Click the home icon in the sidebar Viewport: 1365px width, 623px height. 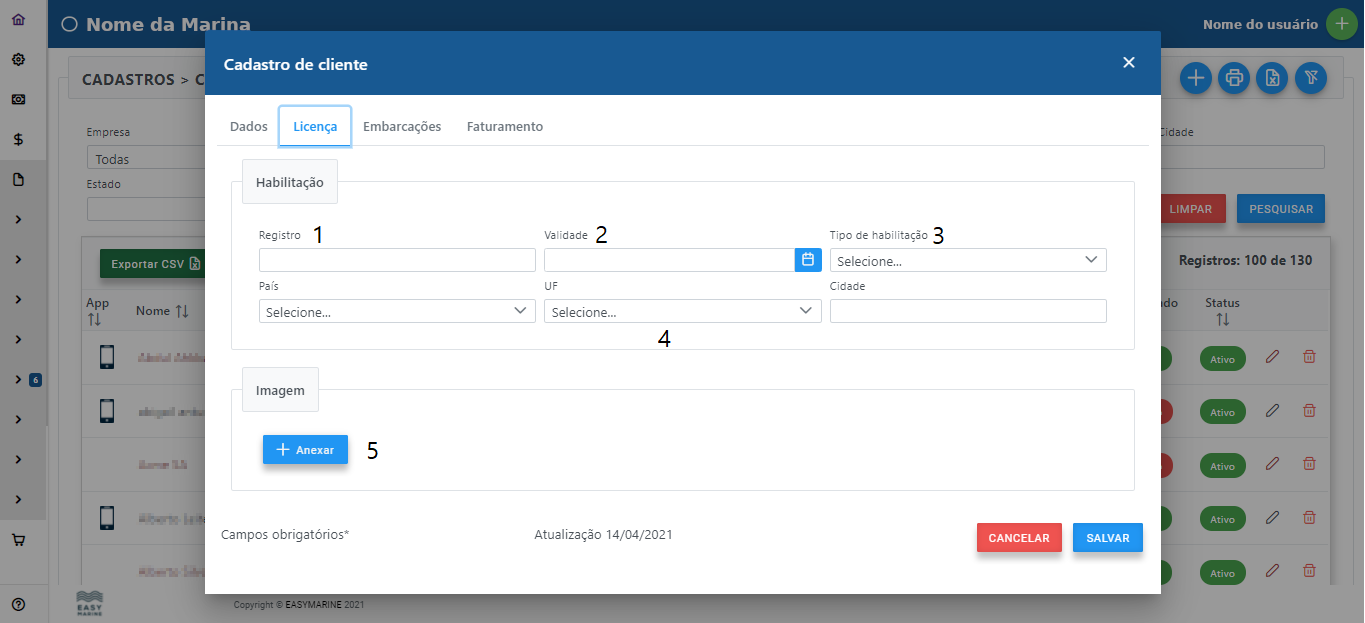pos(18,20)
